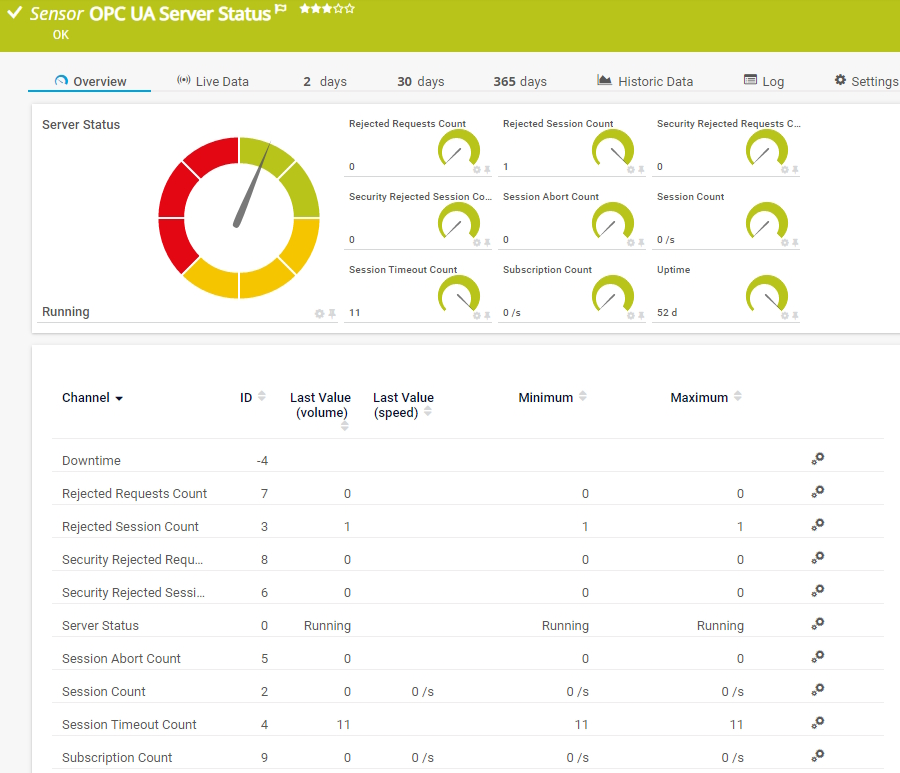This screenshot has height=773, width=900.
Task: Set sensor priority to four stars
Action: pyautogui.click(x=337, y=11)
